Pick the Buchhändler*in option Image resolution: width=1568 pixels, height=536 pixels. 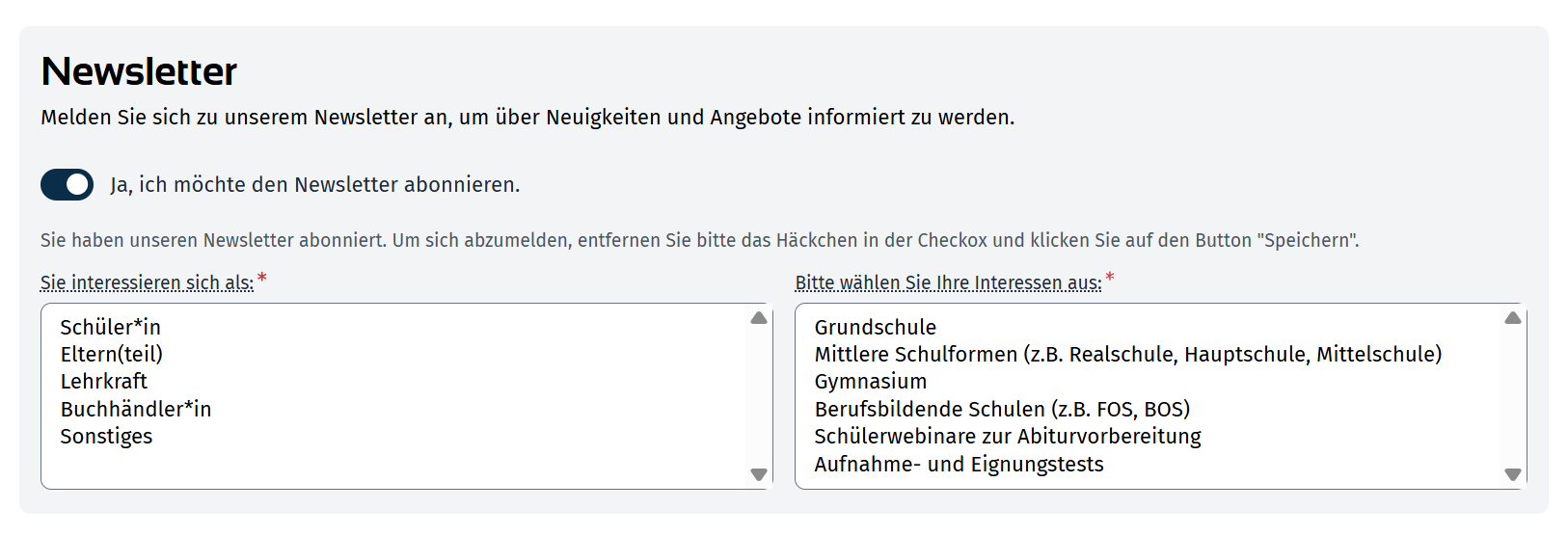pos(135,409)
